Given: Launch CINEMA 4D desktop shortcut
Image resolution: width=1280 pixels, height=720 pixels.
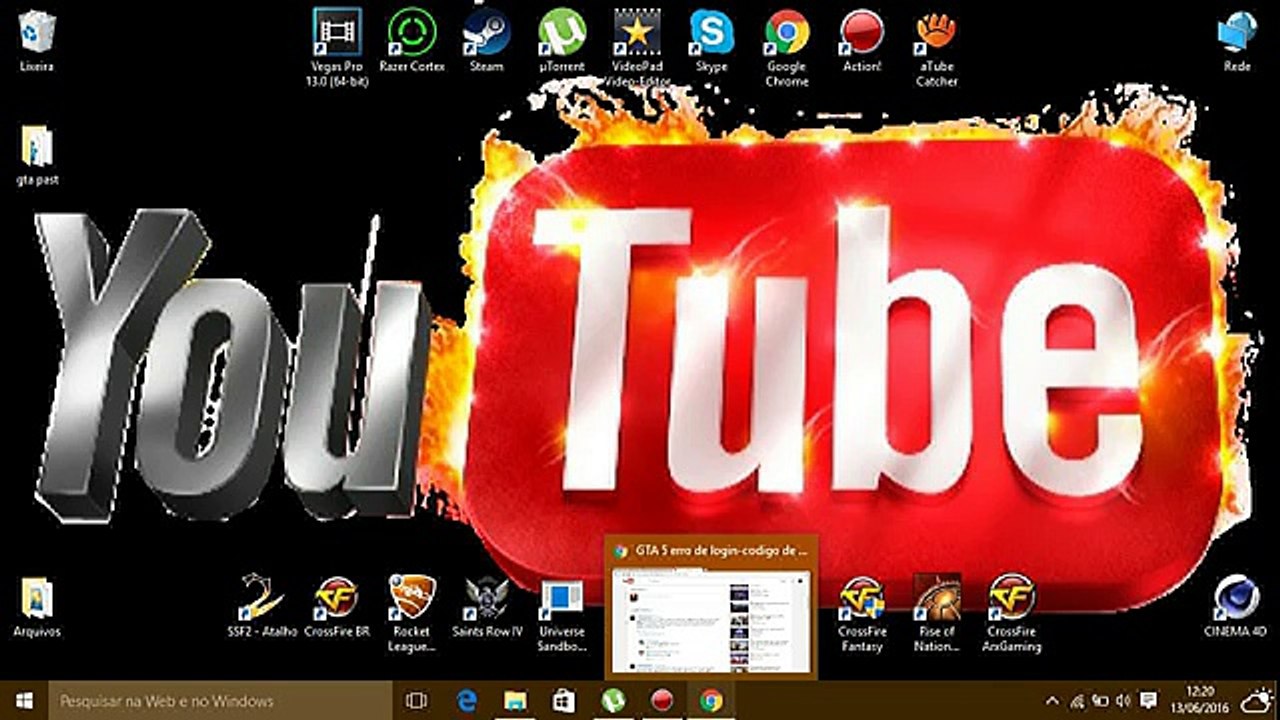Looking at the screenshot, I should pyautogui.click(x=1237, y=608).
